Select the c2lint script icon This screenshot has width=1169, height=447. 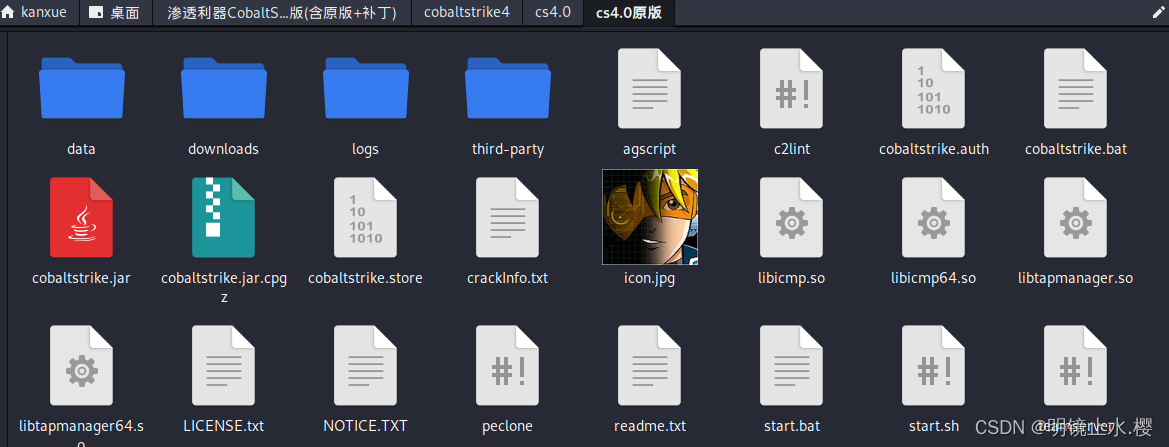click(792, 88)
